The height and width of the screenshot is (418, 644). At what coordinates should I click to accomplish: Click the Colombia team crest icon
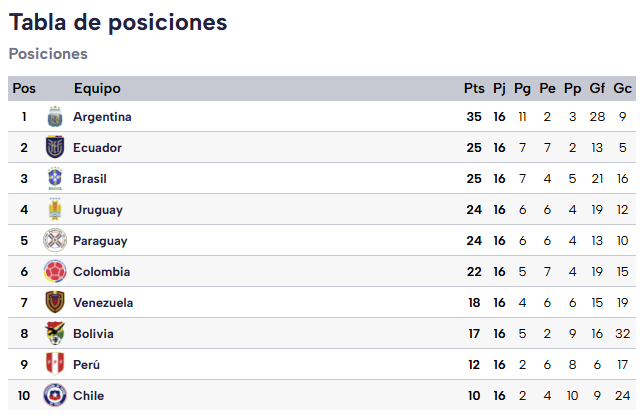pos(55,272)
